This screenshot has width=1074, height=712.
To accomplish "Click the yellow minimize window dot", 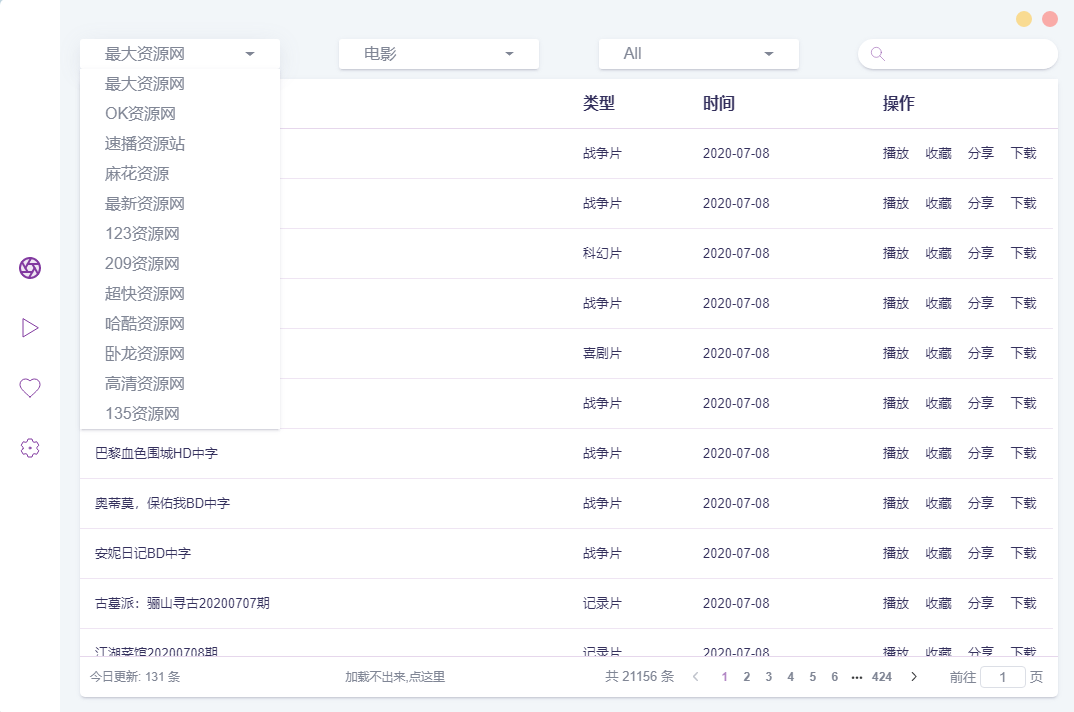I will click(x=1024, y=19).
